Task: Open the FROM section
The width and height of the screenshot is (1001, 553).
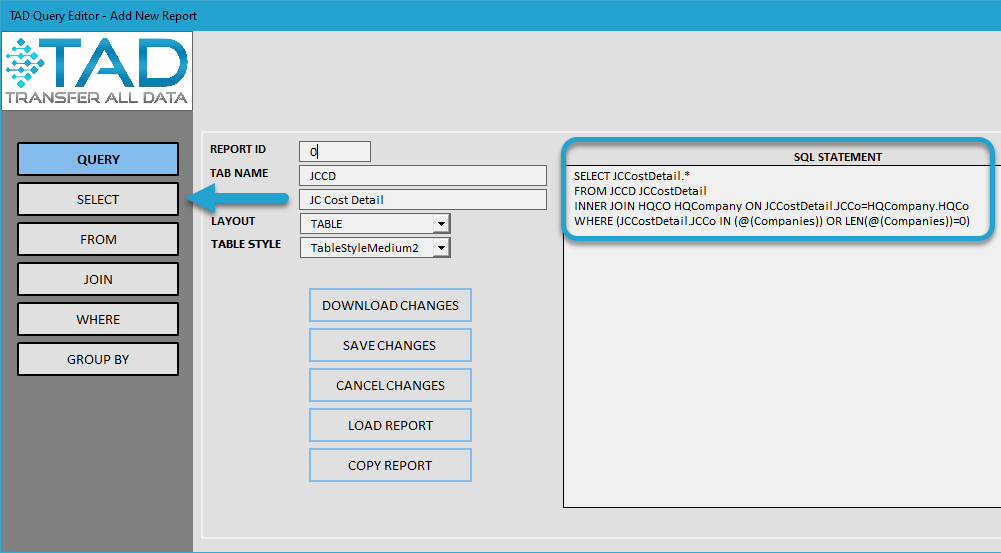Action: click(x=98, y=239)
